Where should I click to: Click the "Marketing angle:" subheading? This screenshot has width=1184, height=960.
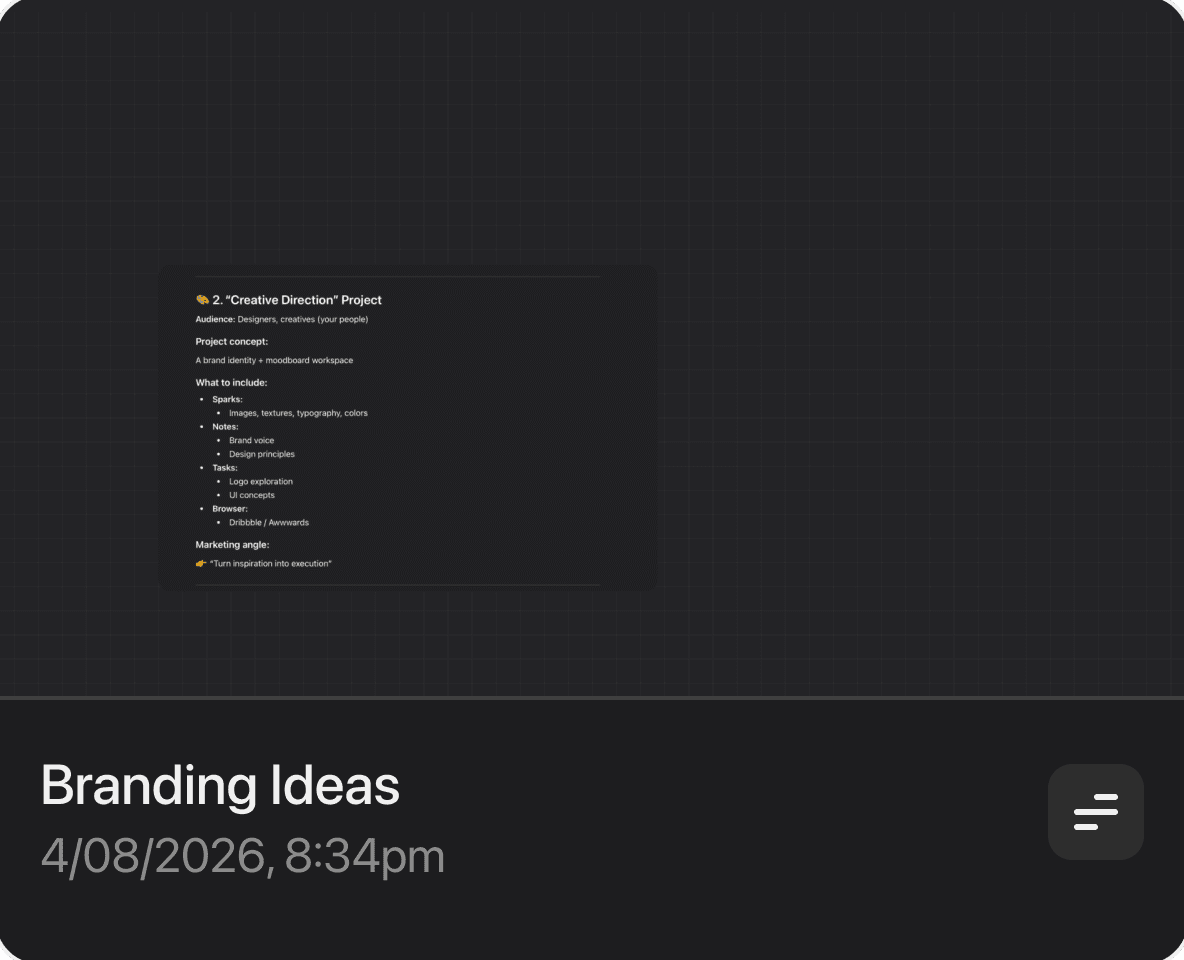[x=232, y=545]
